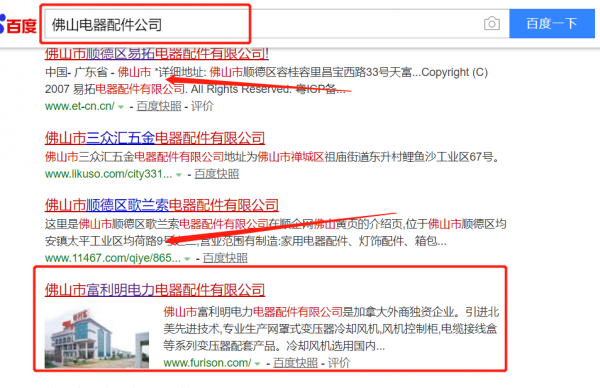Click the www.furison.com/ green URL
Viewport: 600px width, 388px height.
[207, 363]
